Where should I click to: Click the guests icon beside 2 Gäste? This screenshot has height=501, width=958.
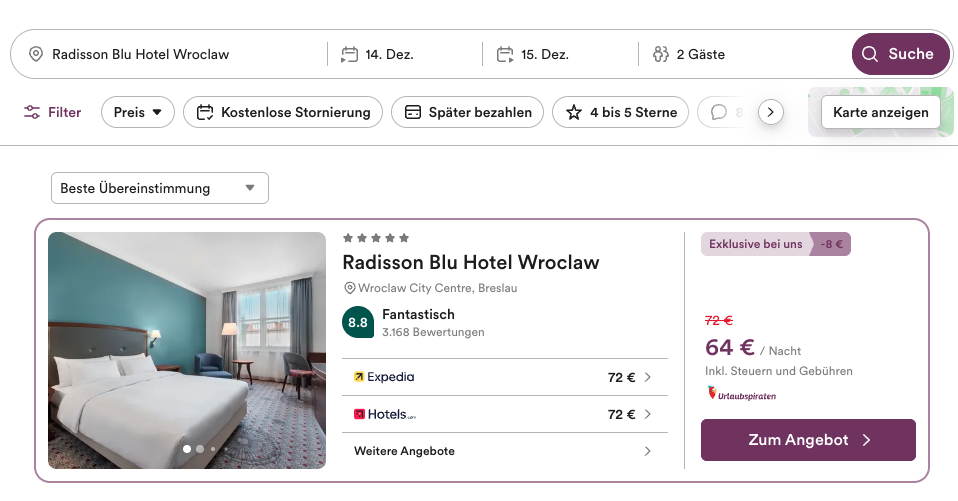point(660,54)
